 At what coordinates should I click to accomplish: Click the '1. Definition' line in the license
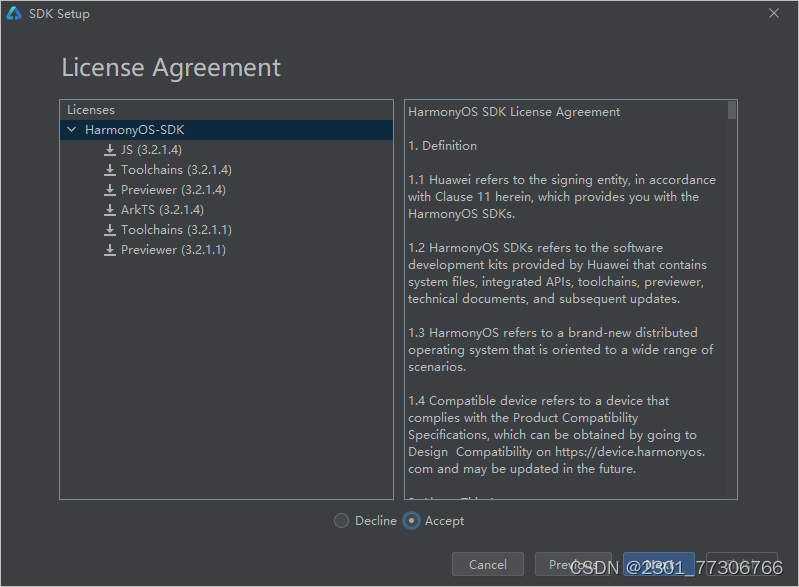click(442, 146)
